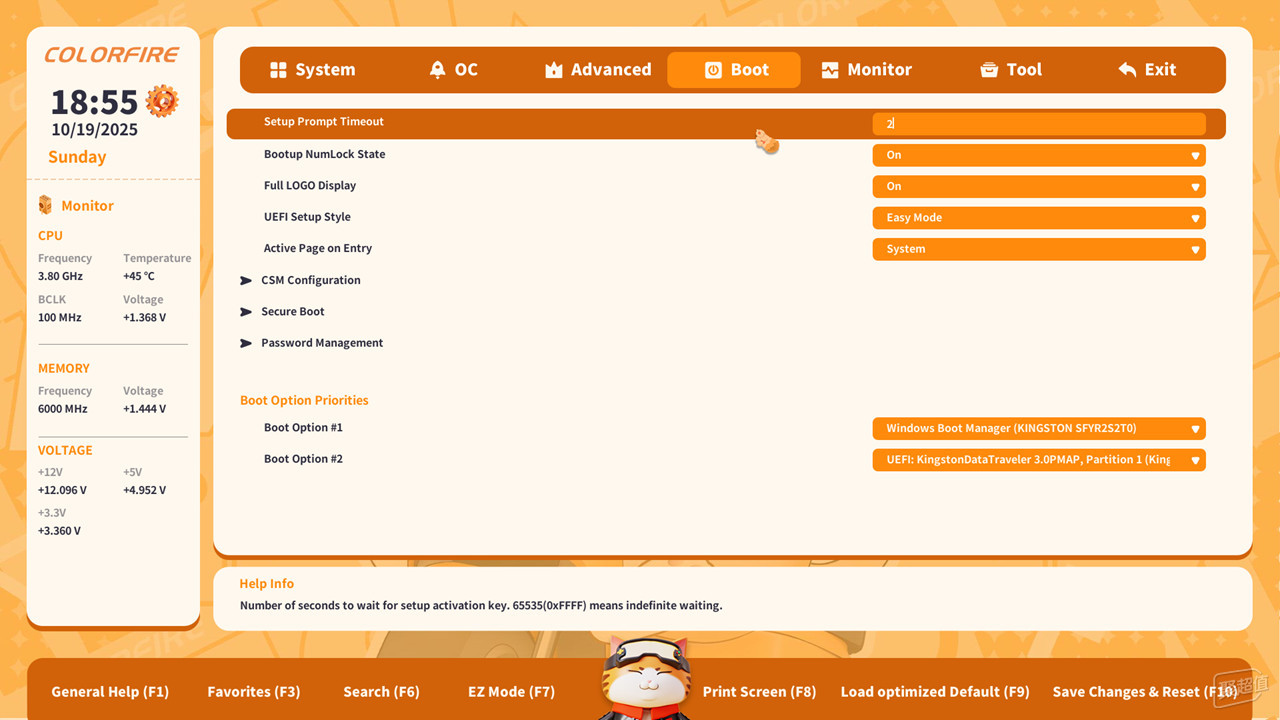Click the Monitor tab waveform icon
The height and width of the screenshot is (720, 1280).
(830, 70)
